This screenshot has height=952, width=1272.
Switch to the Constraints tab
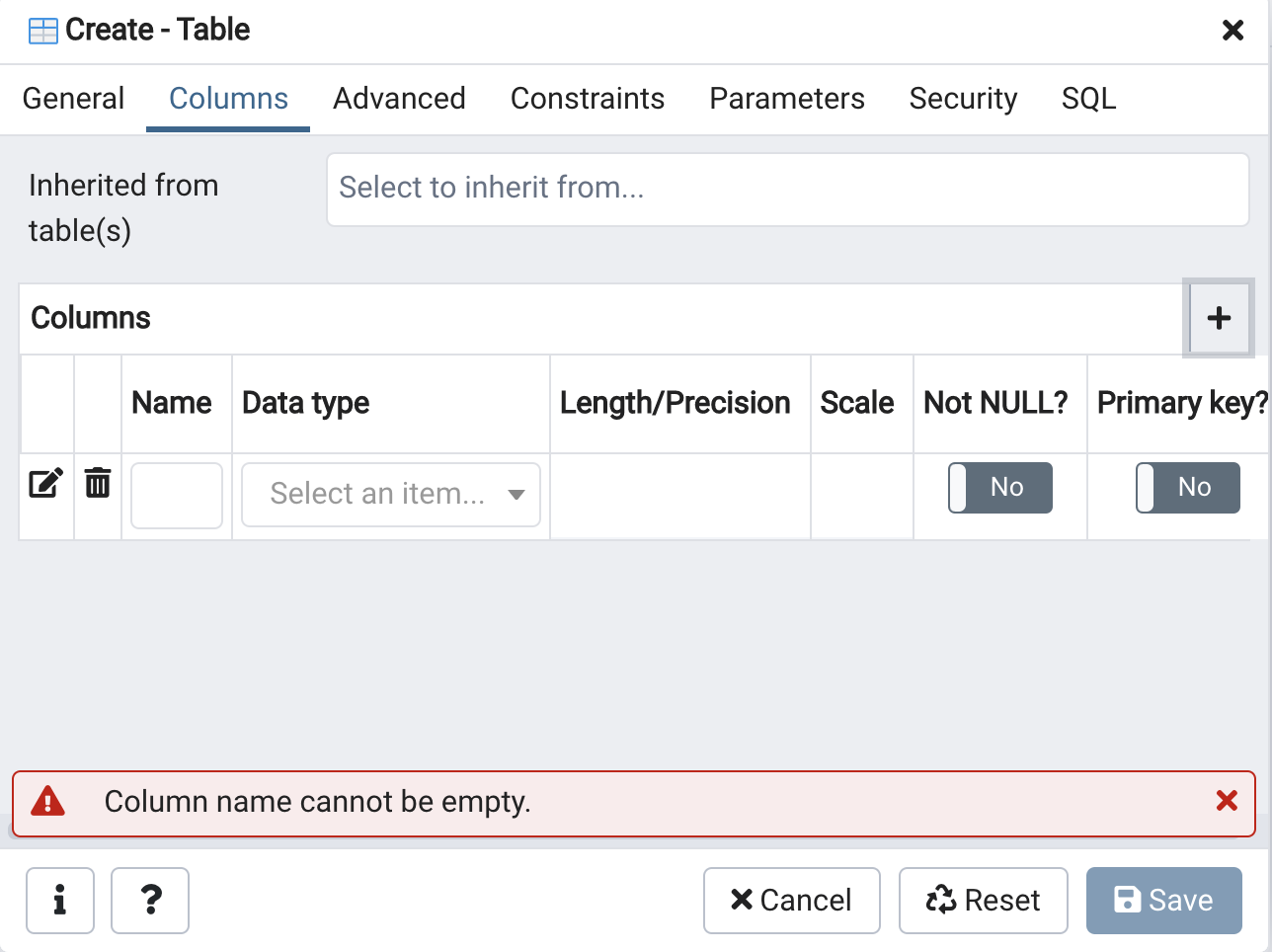click(x=587, y=99)
